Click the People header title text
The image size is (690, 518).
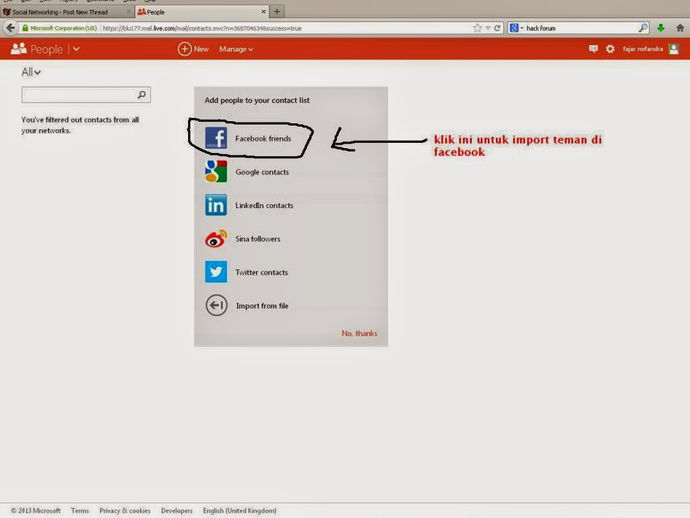[47, 49]
